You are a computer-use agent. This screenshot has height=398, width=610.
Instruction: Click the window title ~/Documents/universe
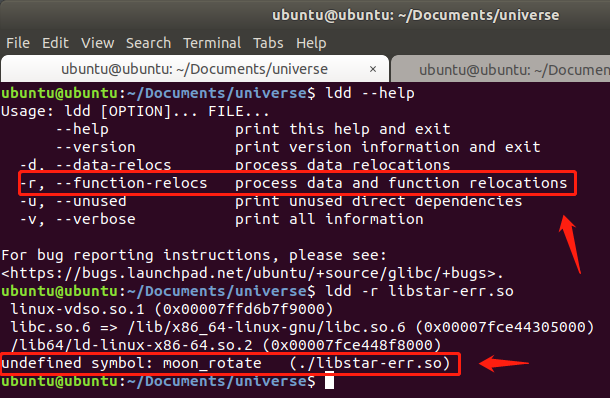(416, 15)
